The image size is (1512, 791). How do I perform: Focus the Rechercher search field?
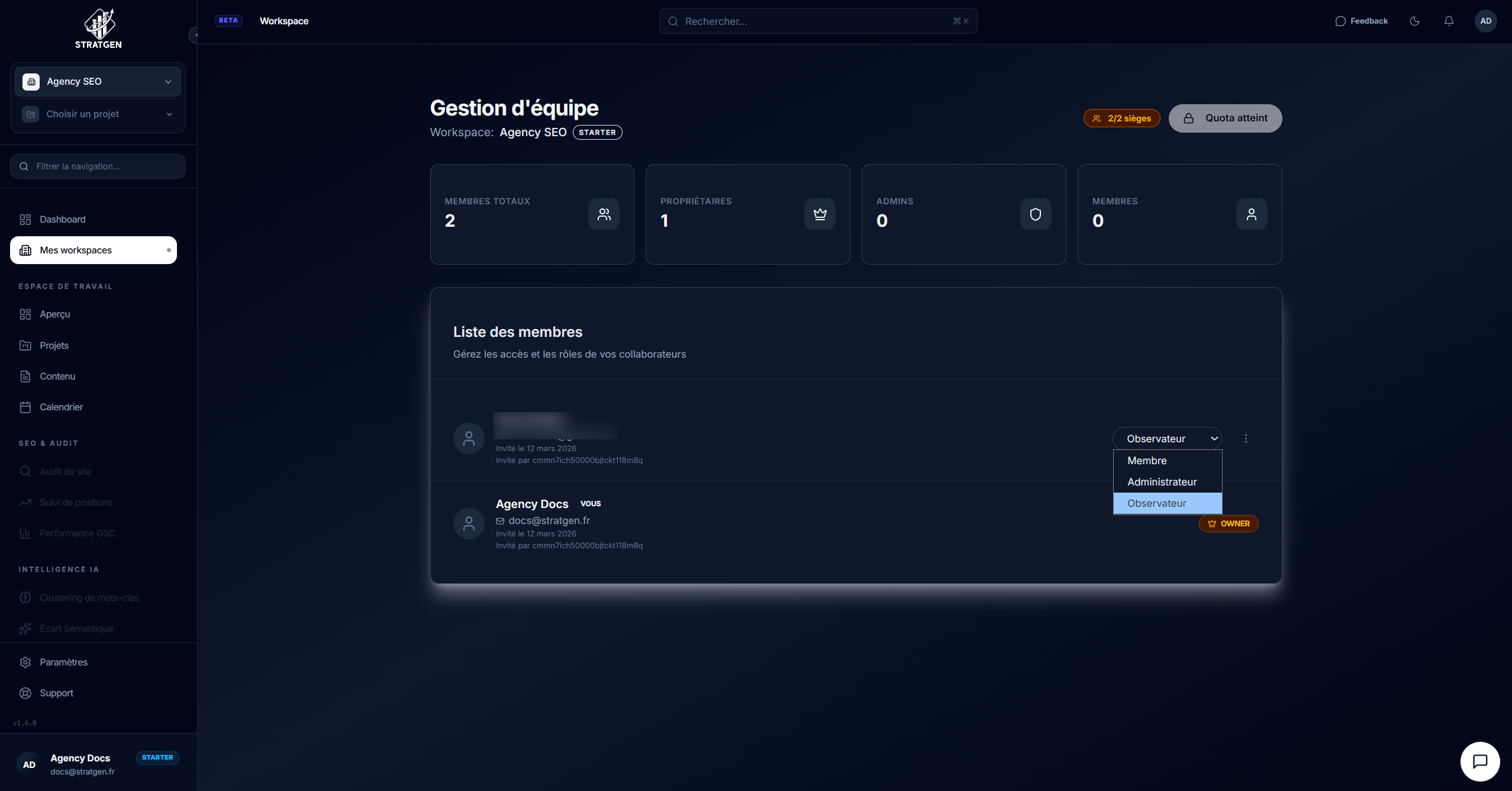817,21
